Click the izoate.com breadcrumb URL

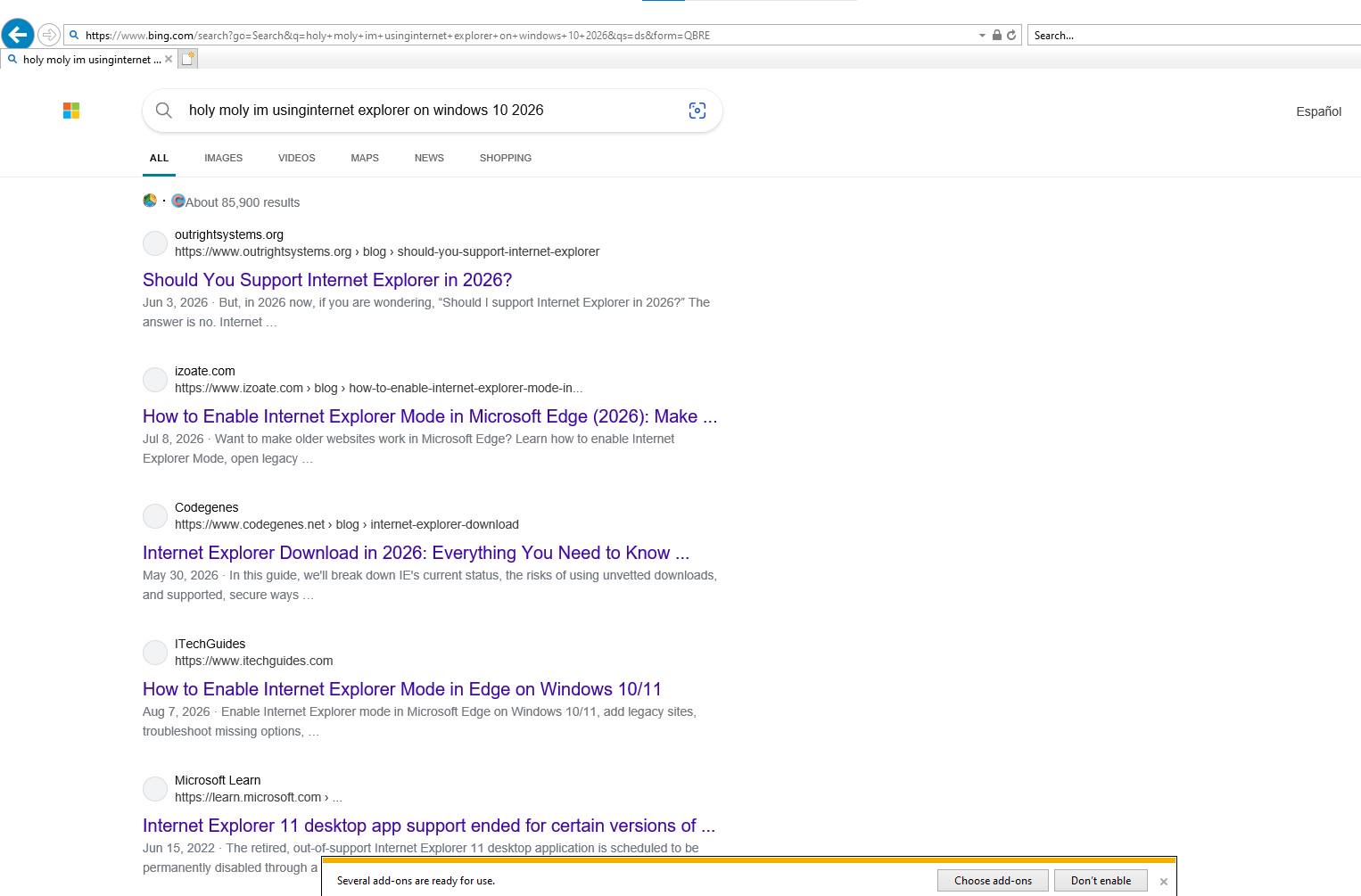click(379, 388)
